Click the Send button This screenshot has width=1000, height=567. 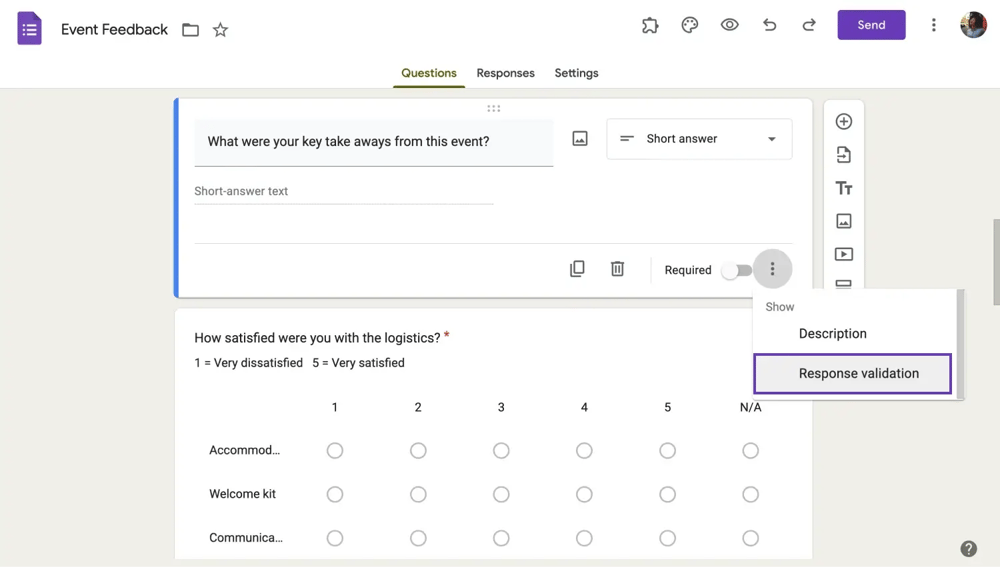[x=871, y=26]
